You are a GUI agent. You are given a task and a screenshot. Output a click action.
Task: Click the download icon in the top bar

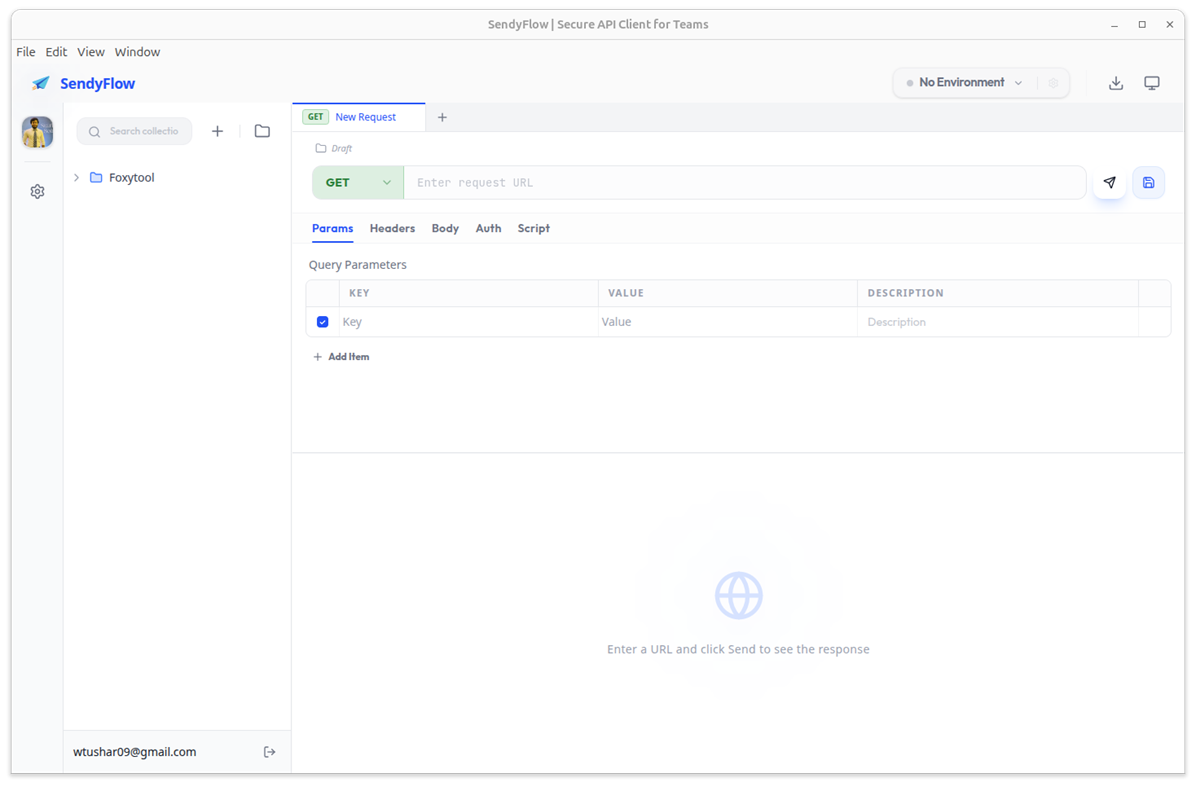tap(1116, 82)
